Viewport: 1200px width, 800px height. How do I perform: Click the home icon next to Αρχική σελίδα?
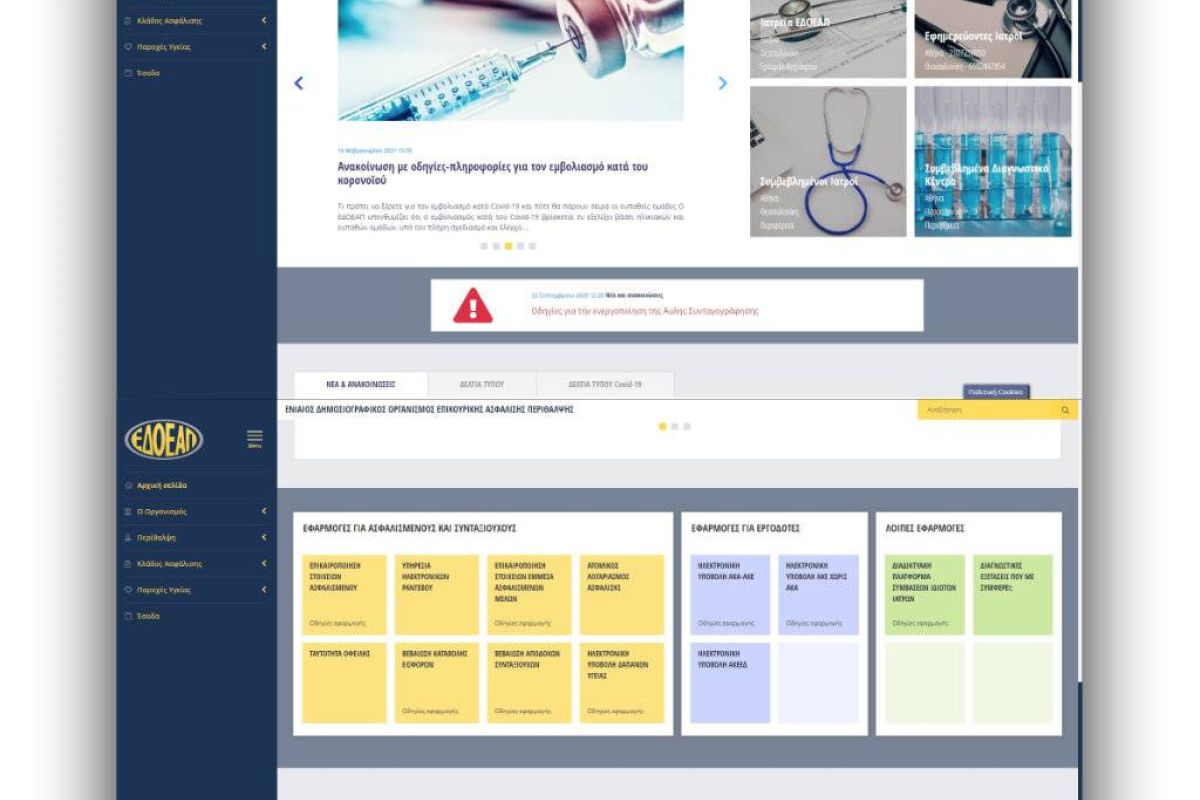128,486
